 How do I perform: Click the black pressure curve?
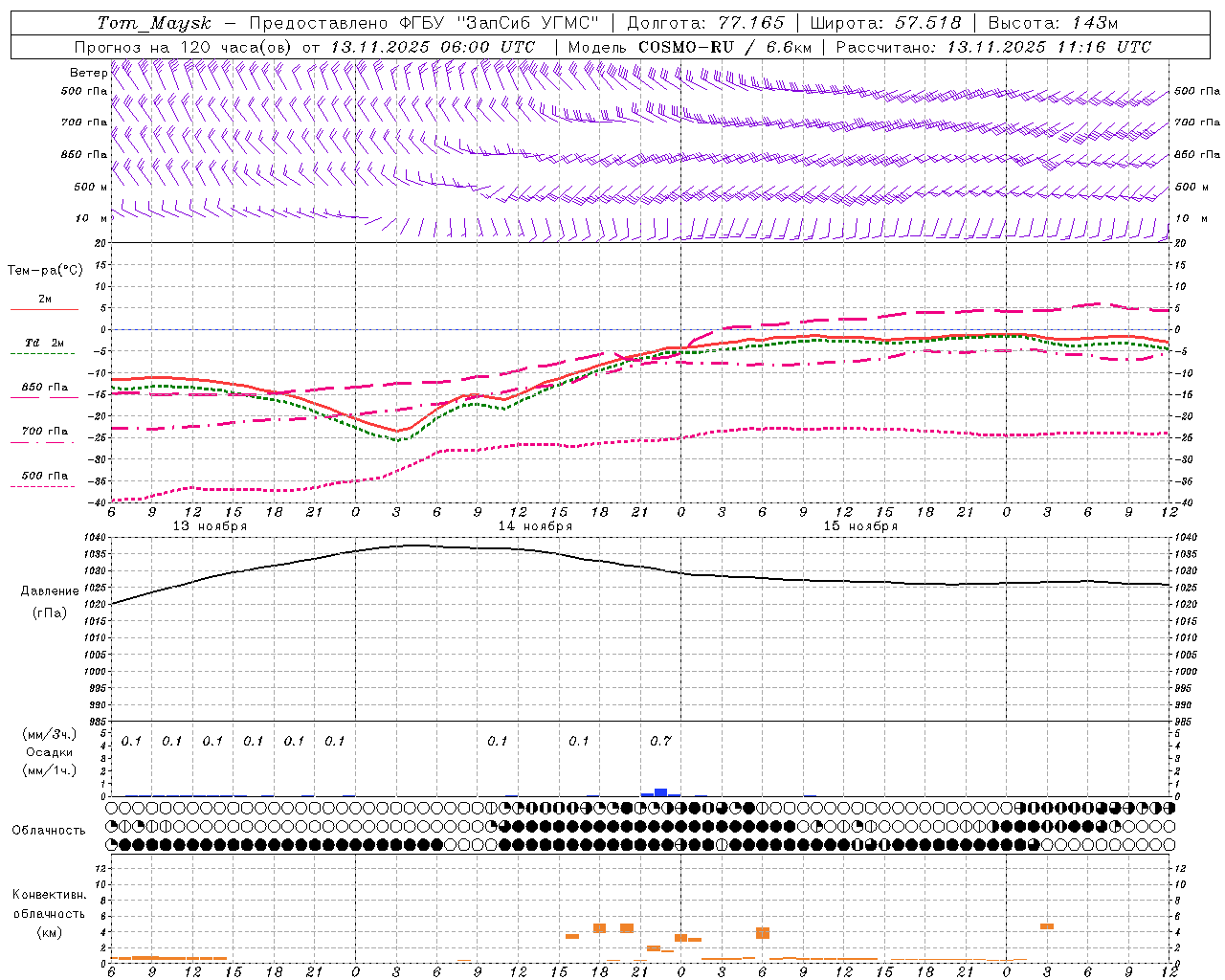(641, 567)
